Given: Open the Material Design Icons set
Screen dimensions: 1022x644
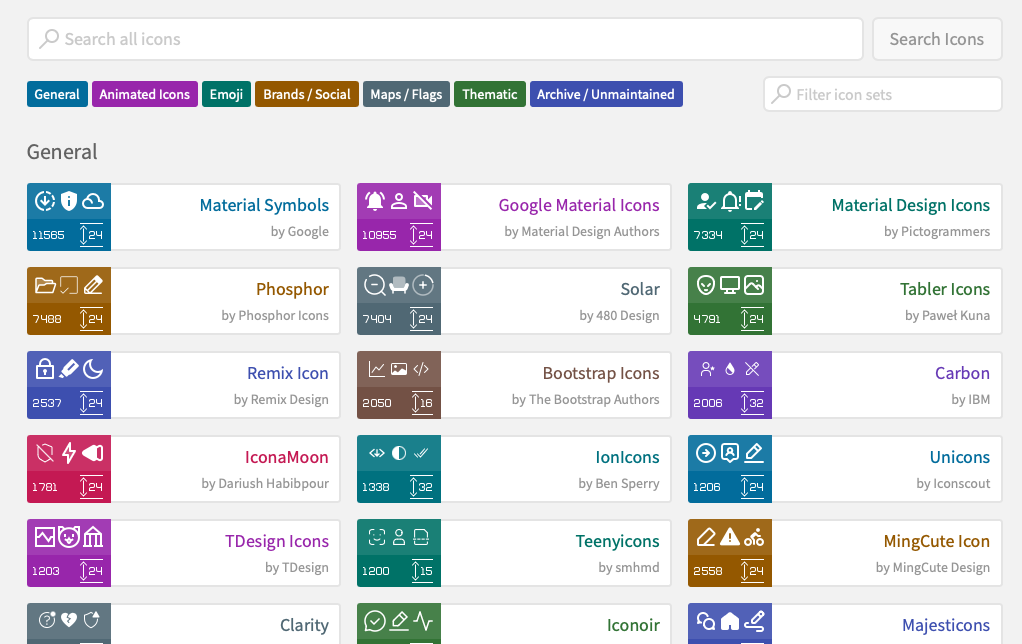Looking at the screenshot, I should (x=910, y=206).
